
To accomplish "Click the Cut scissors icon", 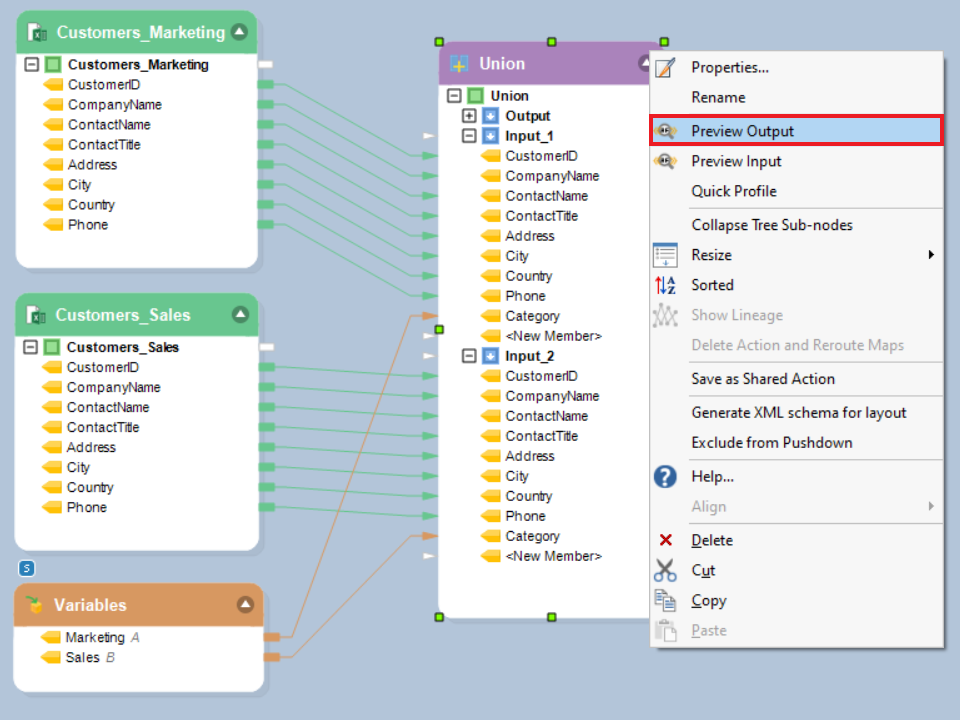I will pos(665,571).
